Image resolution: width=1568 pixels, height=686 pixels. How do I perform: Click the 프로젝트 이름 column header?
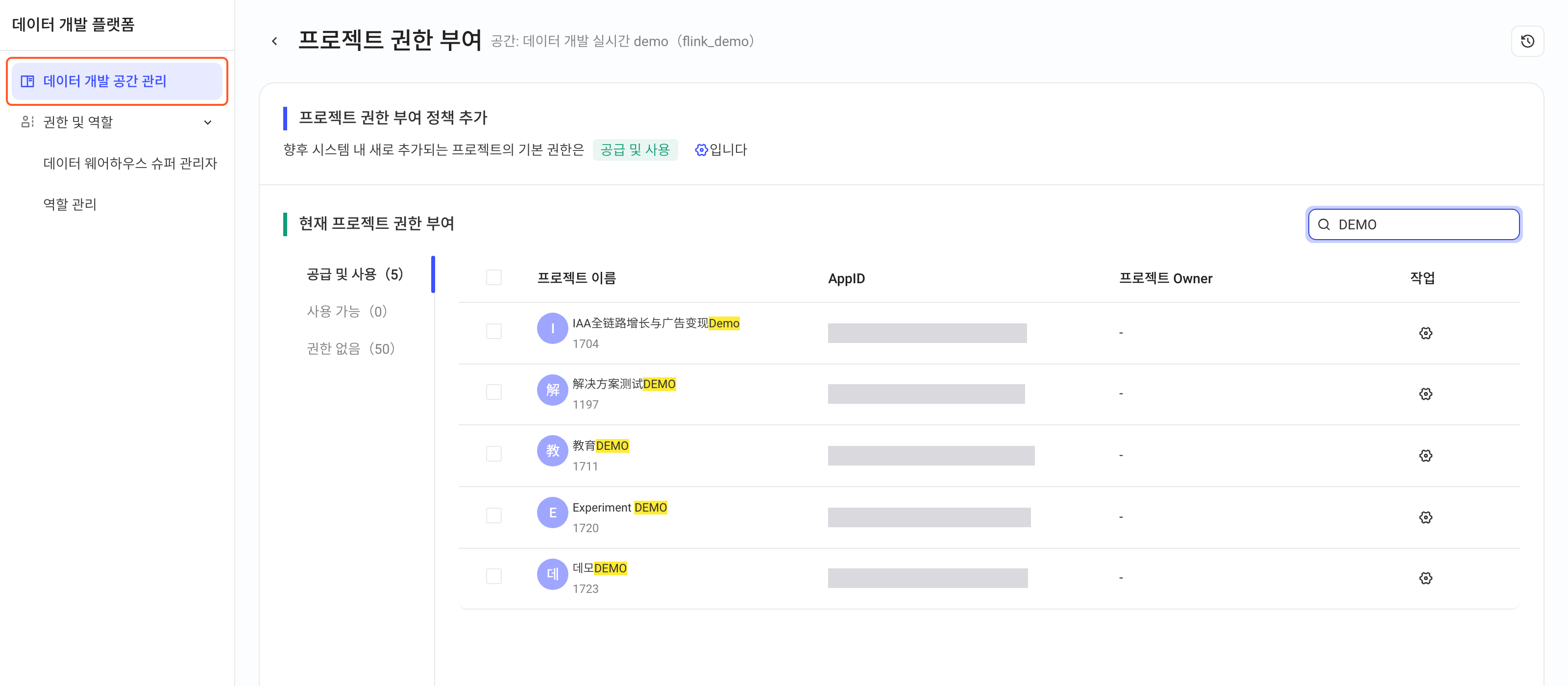(x=576, y=278)
